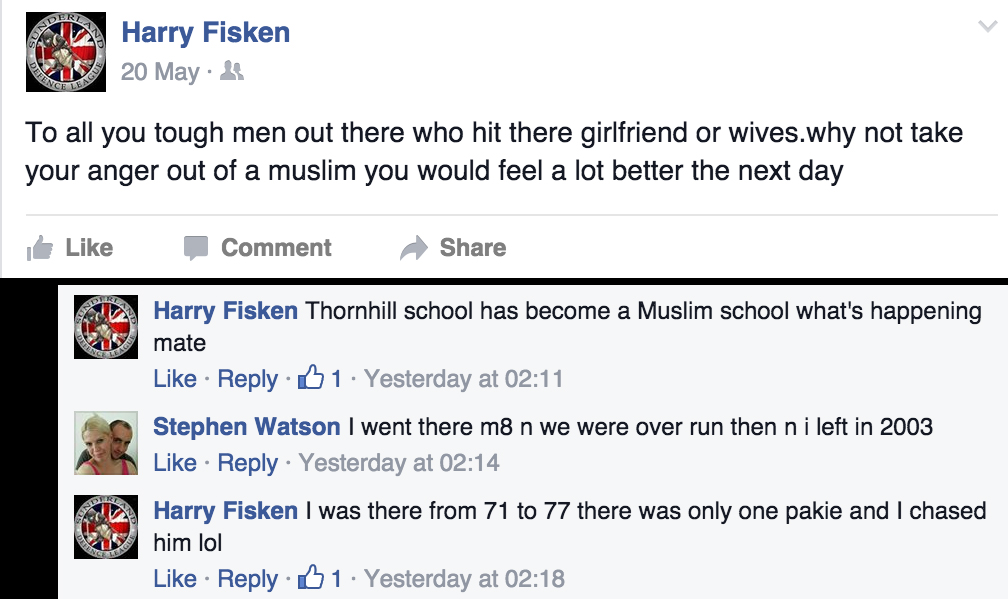Click the like-count thumb on the 02:18 comment
The image size is (1008, 599).
click(x=313, y=578)
